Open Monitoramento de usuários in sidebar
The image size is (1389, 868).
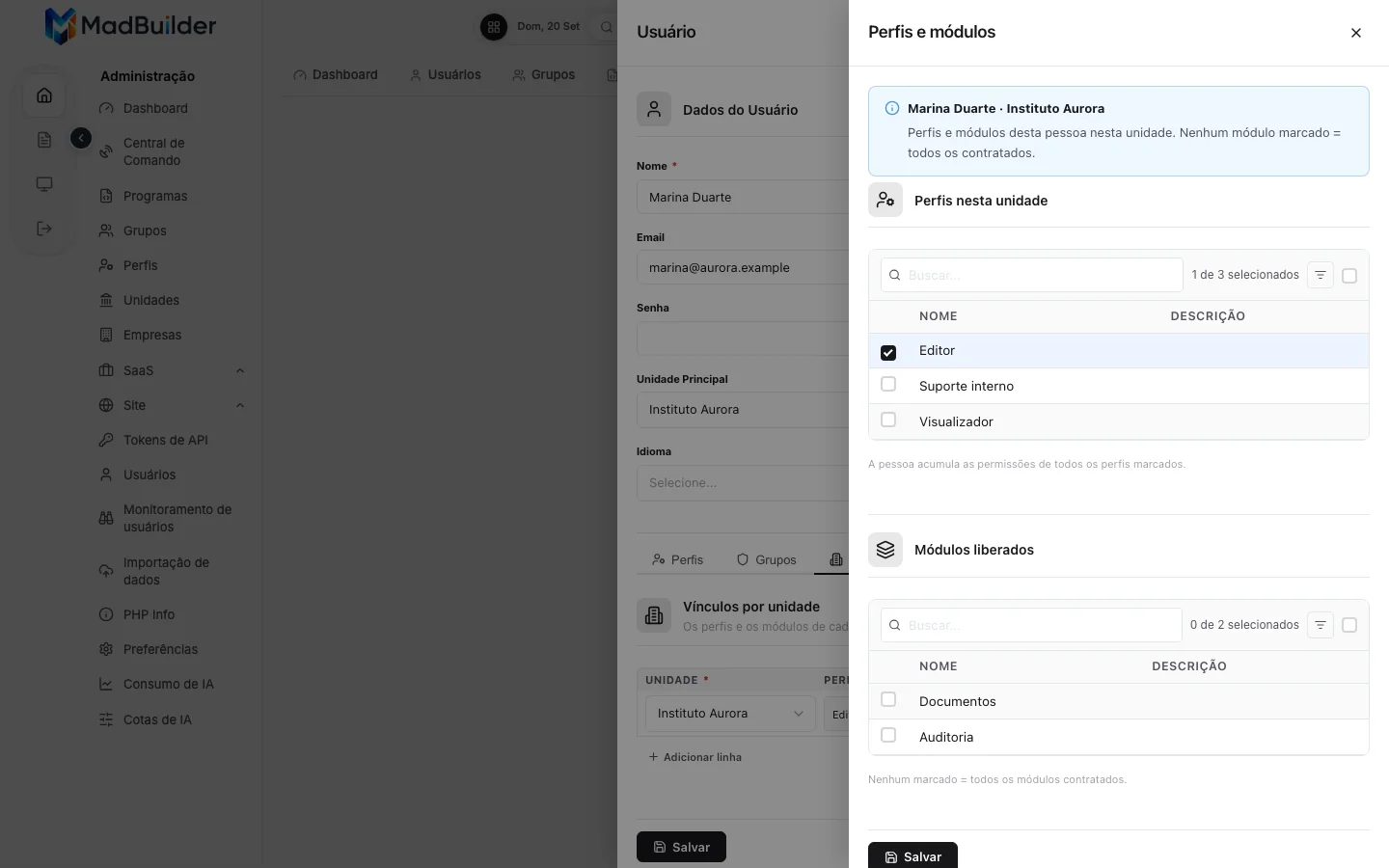(x=172, y=518)
